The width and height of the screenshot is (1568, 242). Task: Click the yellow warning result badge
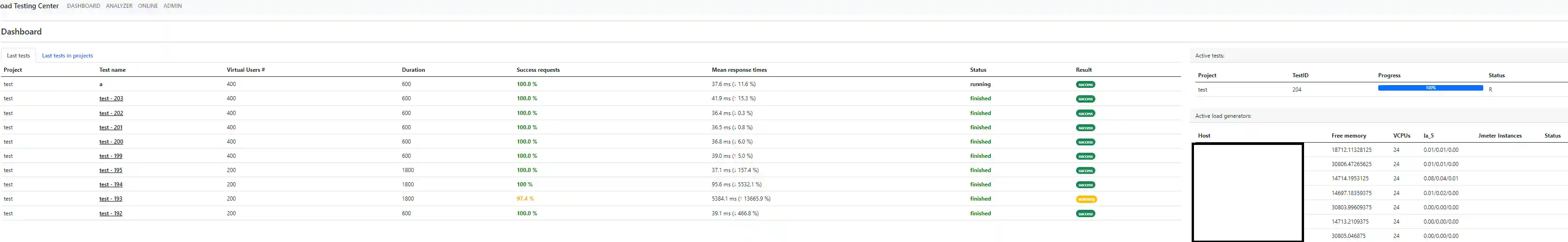[x=1086, y=199]
